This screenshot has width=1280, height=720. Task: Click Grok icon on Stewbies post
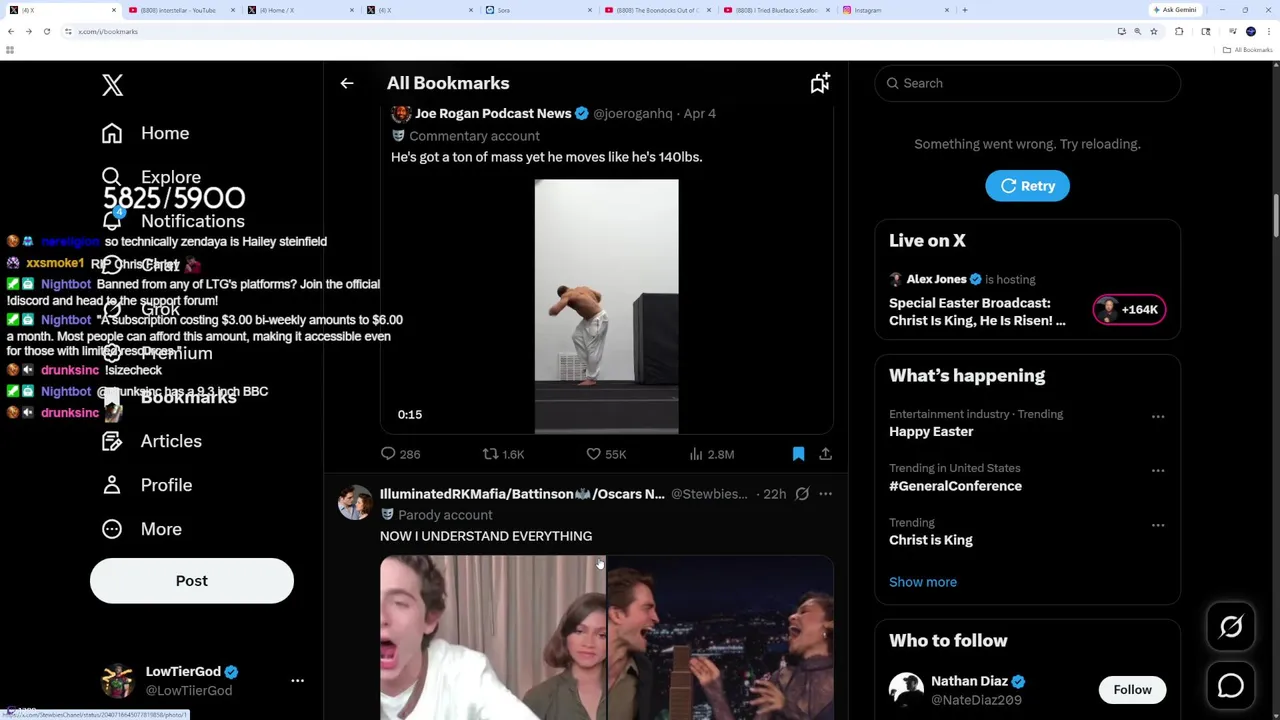coord(802,494)
